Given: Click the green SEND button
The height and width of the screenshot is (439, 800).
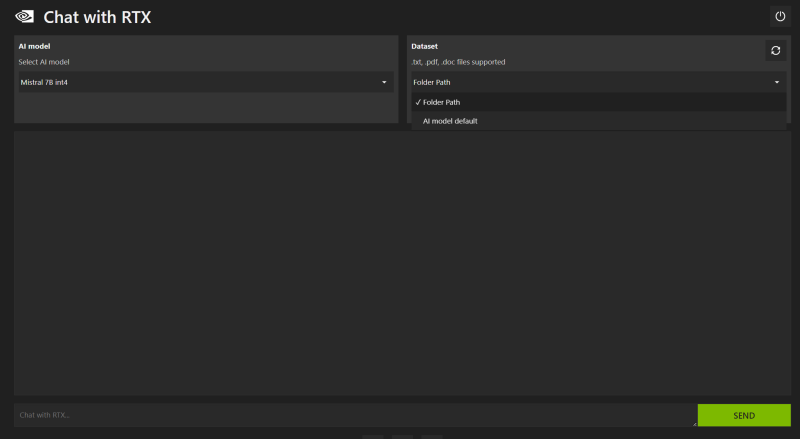Looking at the screenshot, I should (744, 415).
